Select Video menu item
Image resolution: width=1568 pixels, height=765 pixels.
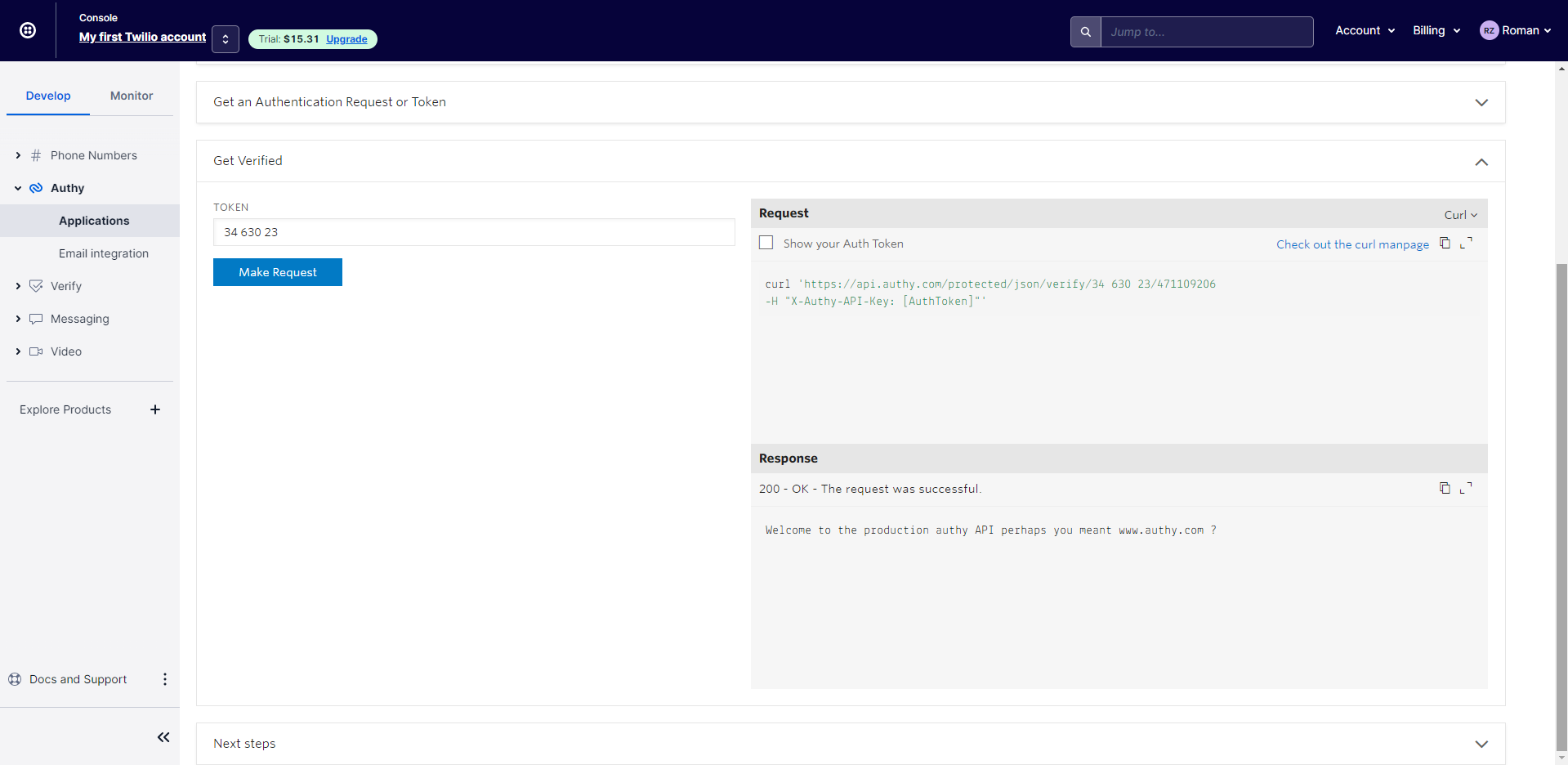point(66,351)
